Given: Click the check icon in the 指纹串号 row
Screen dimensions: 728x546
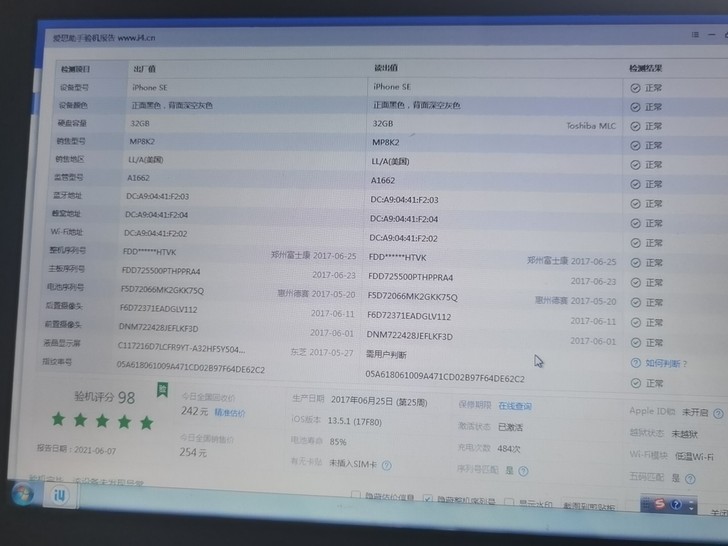Looking at the screenshot, I should coord(636,384).
